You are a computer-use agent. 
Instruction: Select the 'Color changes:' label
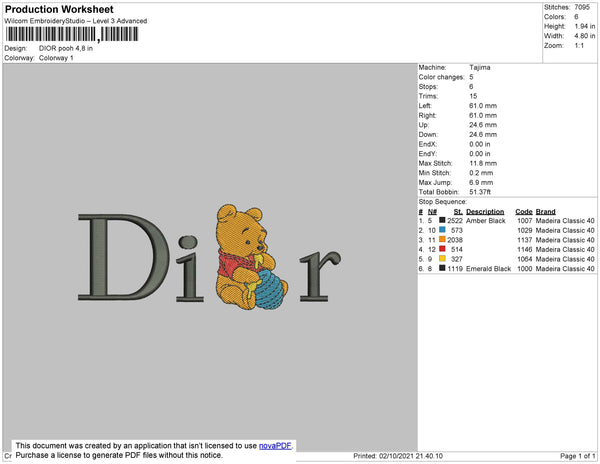point(441,77)
